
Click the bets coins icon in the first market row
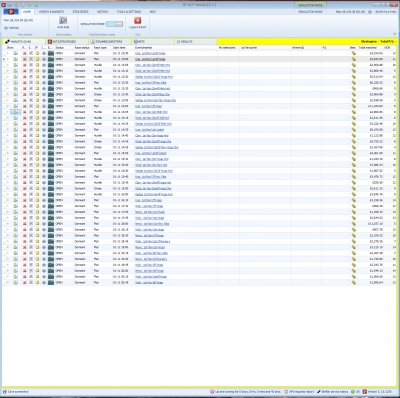[353, 53]
